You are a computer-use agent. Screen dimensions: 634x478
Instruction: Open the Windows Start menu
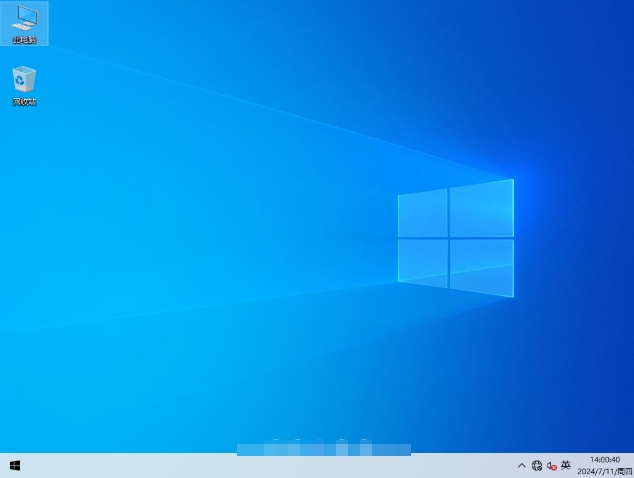point(15,465)
